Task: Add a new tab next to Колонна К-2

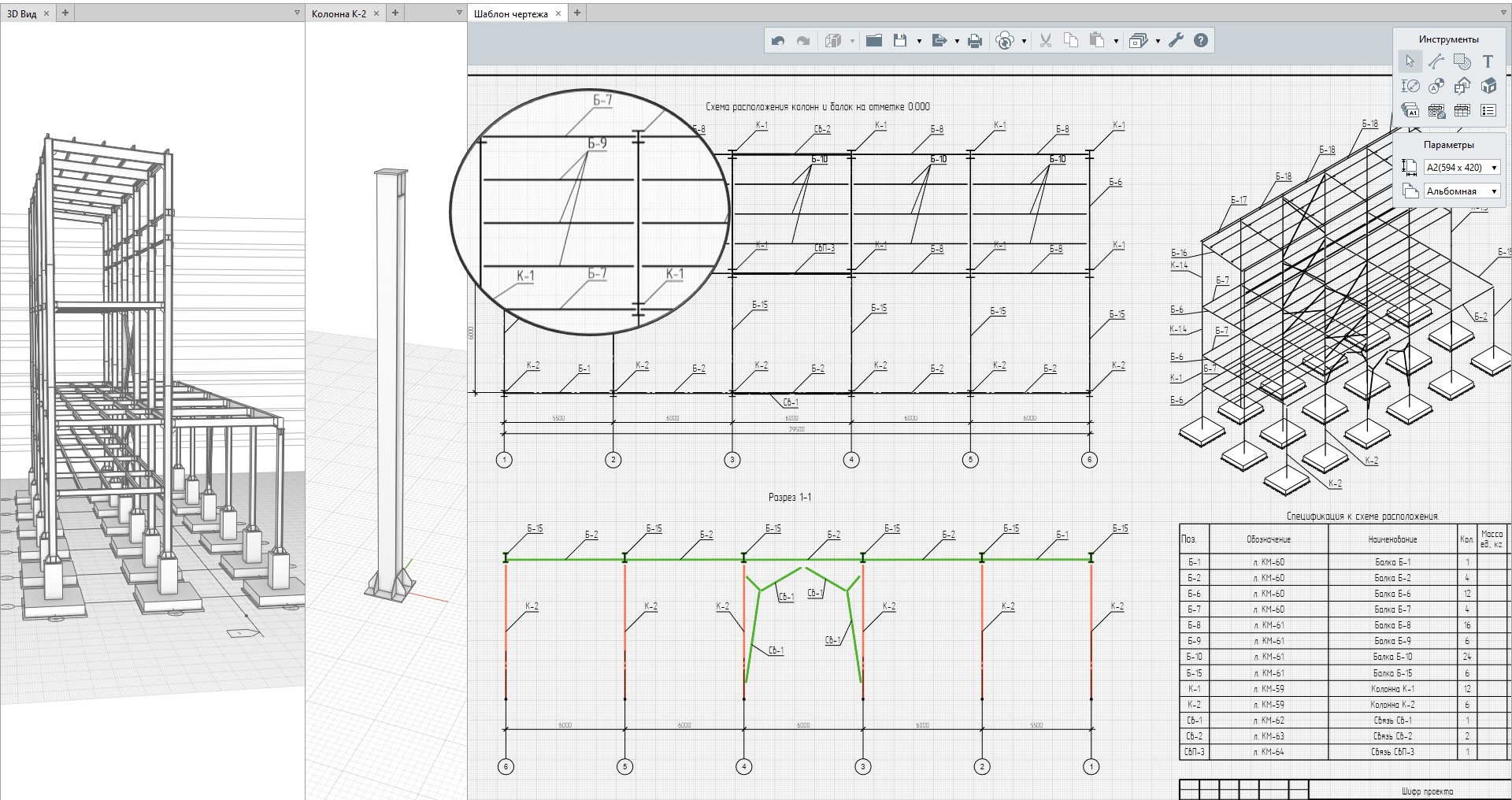Action: click(395, 13)
